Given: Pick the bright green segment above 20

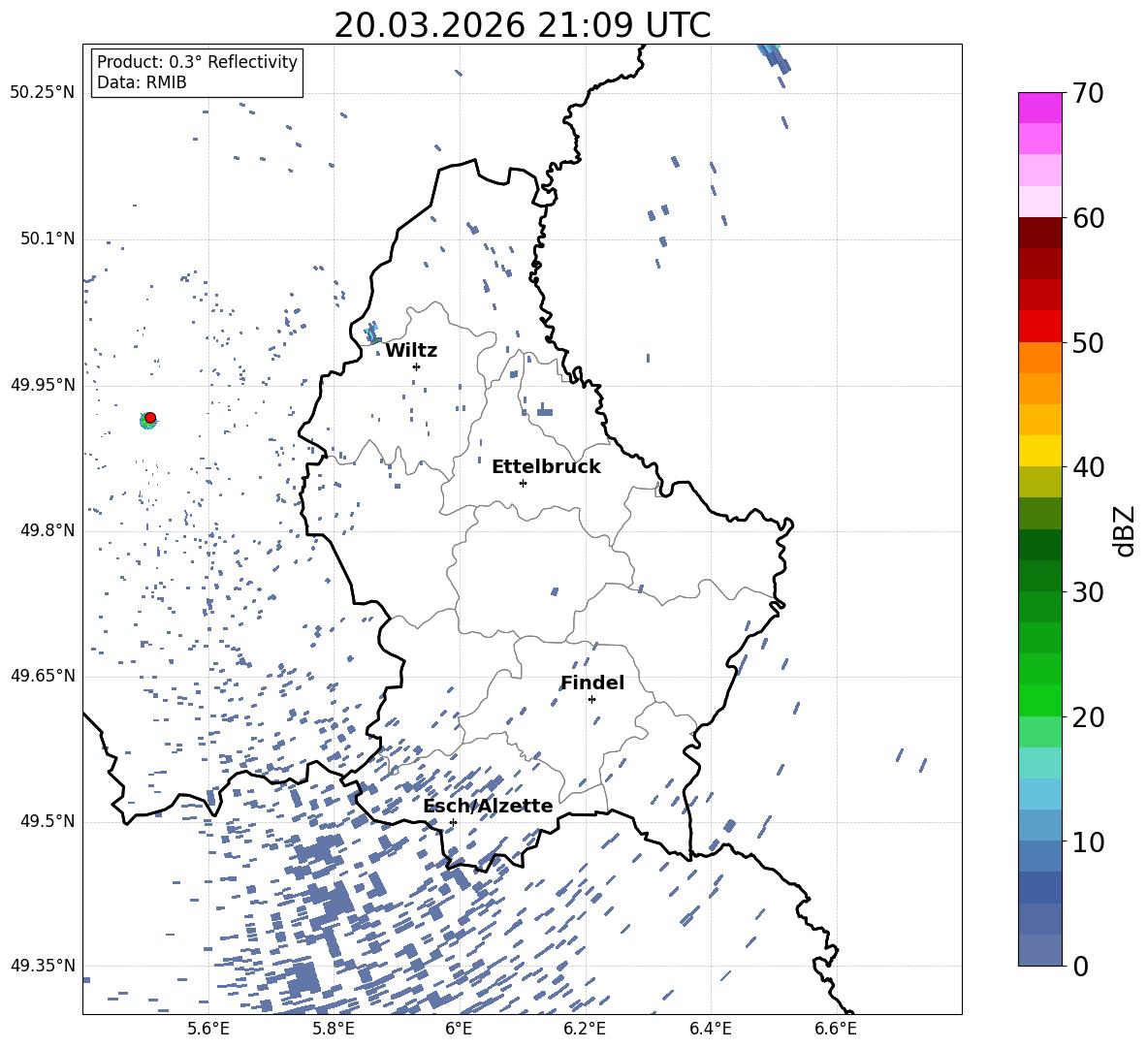Looking at the screenshot, I should [x=1039, y=700].
